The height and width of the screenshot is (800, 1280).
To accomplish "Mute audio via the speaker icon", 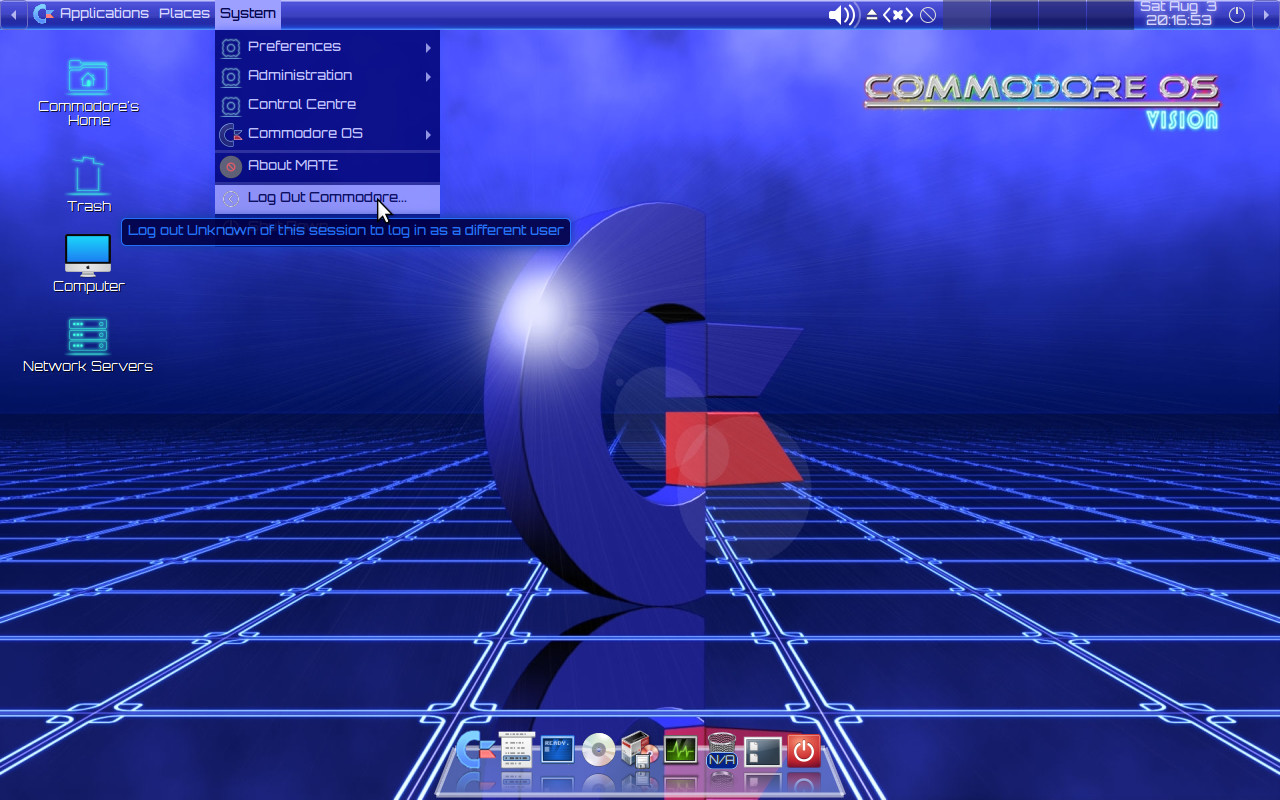I will 840,14.
